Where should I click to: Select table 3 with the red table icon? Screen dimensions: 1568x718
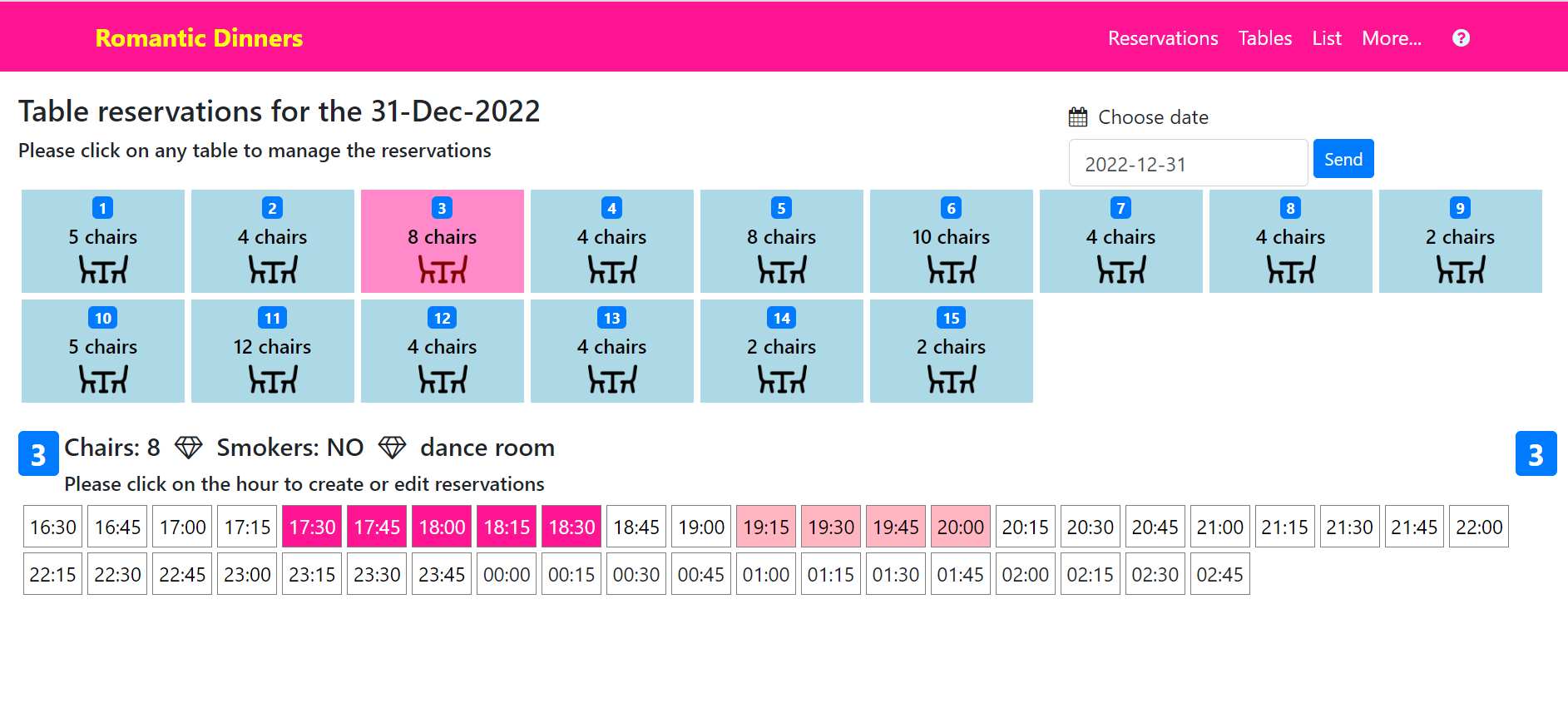coord(442,241)
